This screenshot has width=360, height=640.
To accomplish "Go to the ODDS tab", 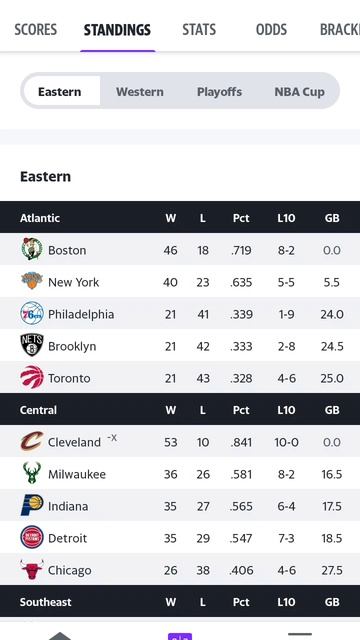I will [x=271, y=30].
